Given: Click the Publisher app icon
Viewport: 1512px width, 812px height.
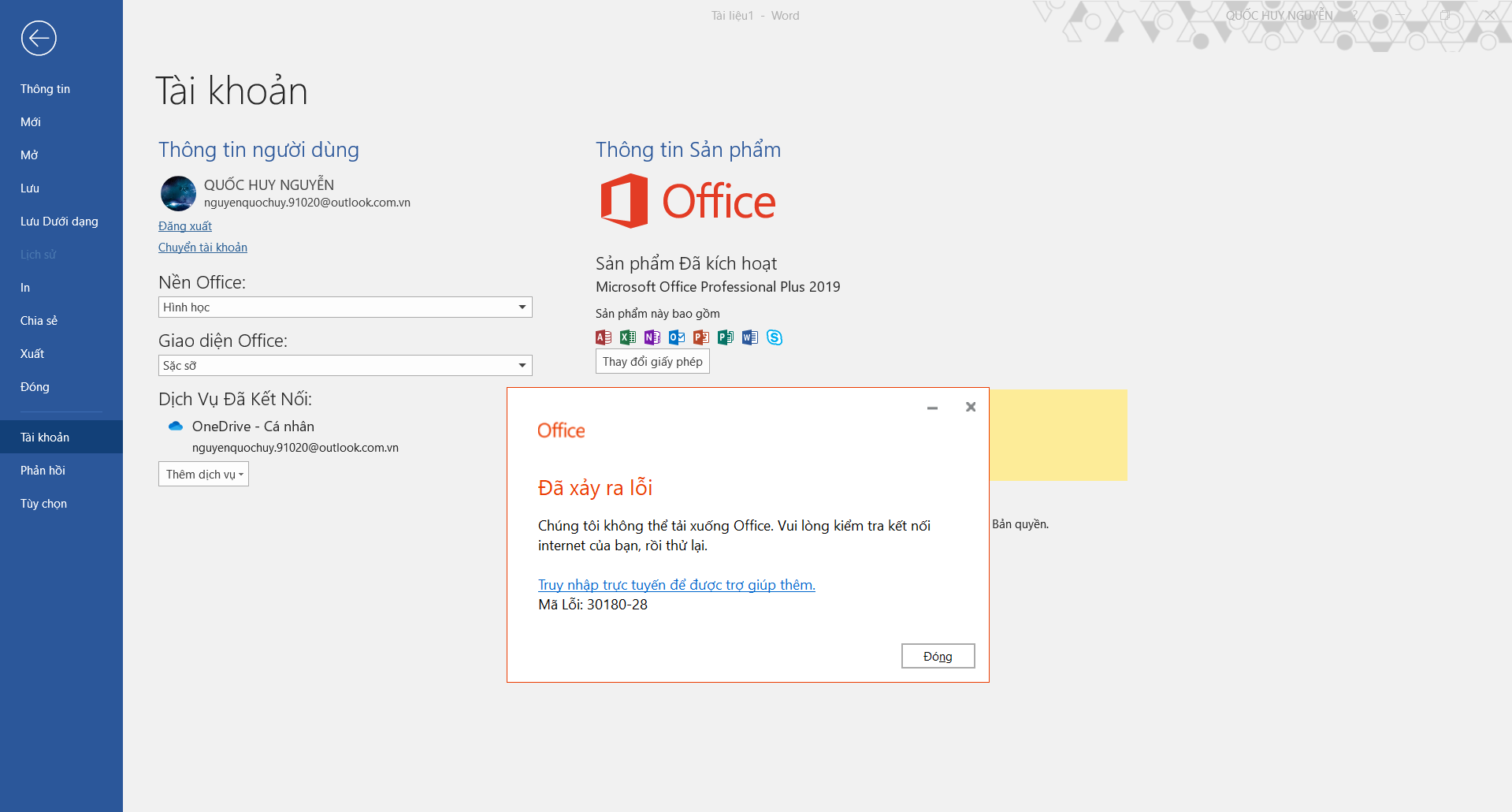Looking at the screenshot, I should (726, 337).
